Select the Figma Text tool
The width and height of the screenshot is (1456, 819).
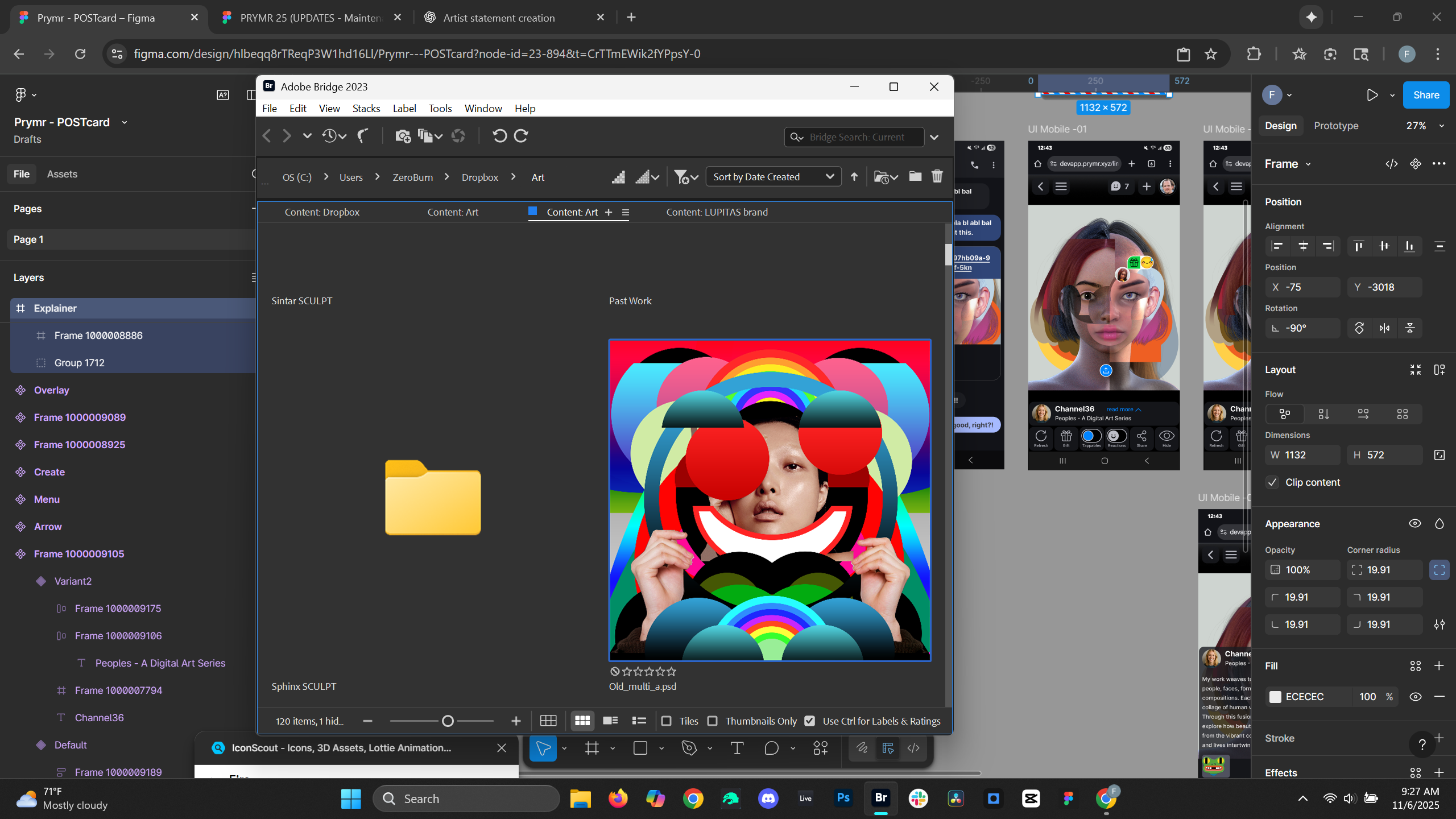[x=737, y=748]
